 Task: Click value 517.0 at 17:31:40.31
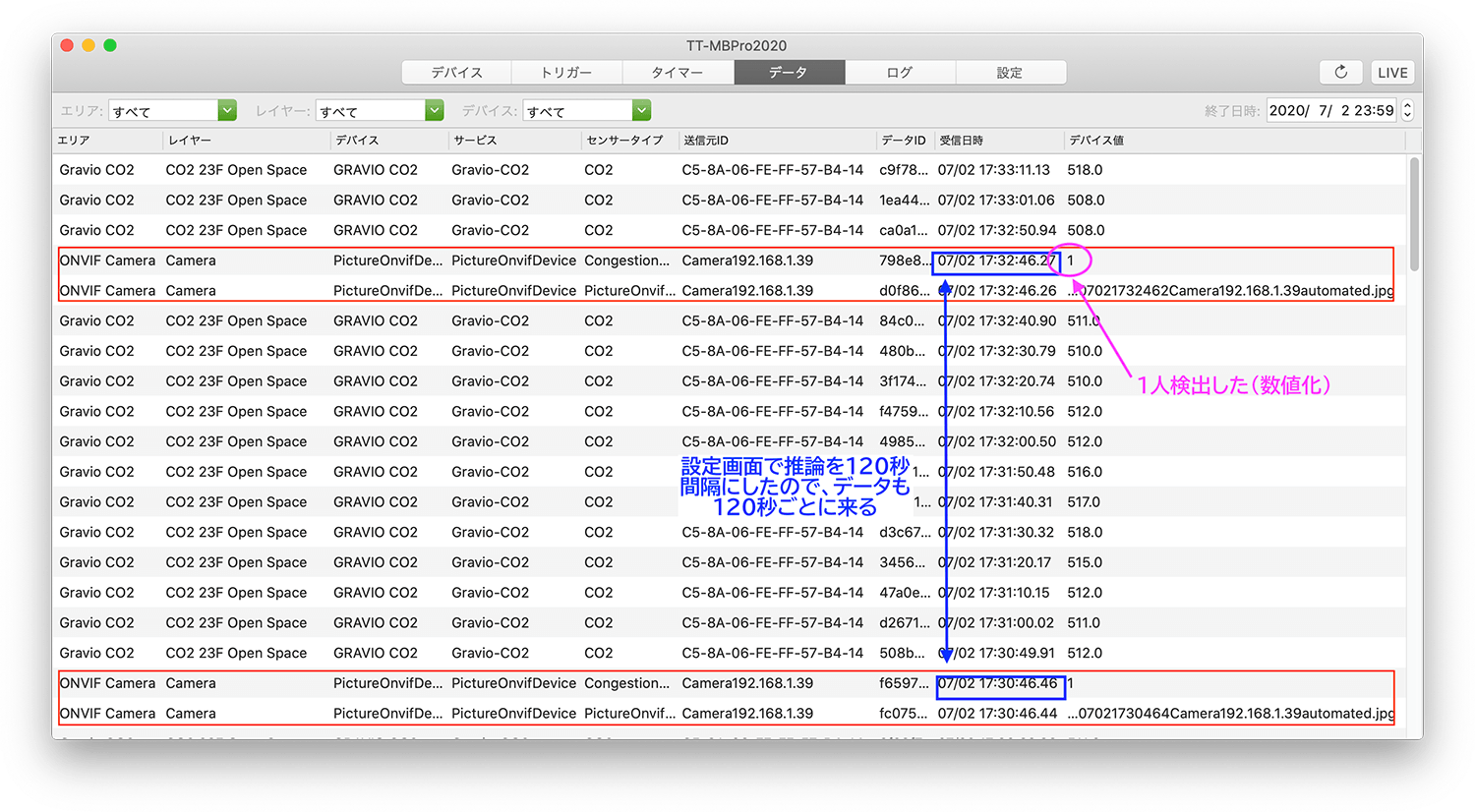[x=1084, y=502]
